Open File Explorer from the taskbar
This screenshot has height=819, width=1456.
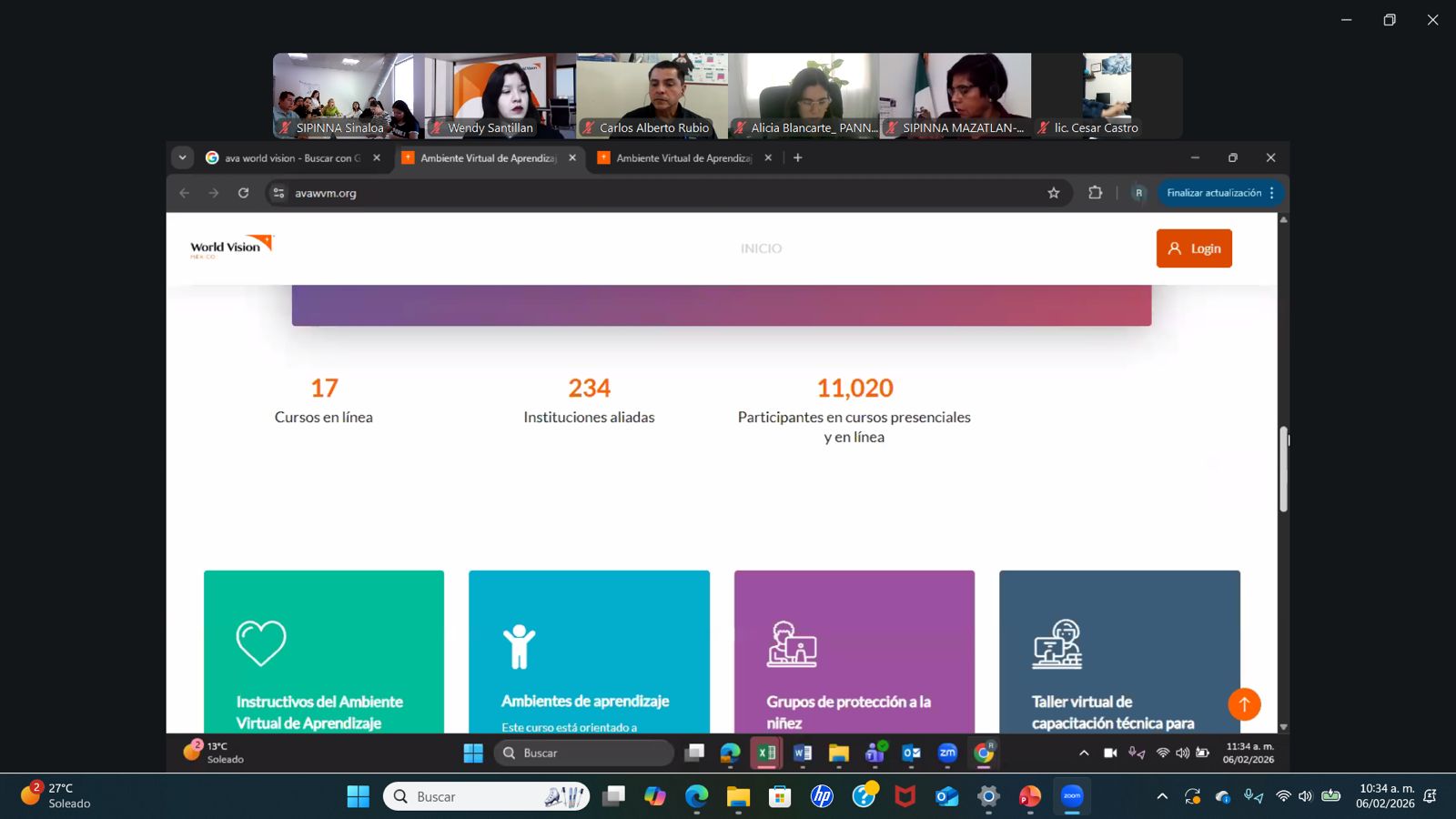738,796
